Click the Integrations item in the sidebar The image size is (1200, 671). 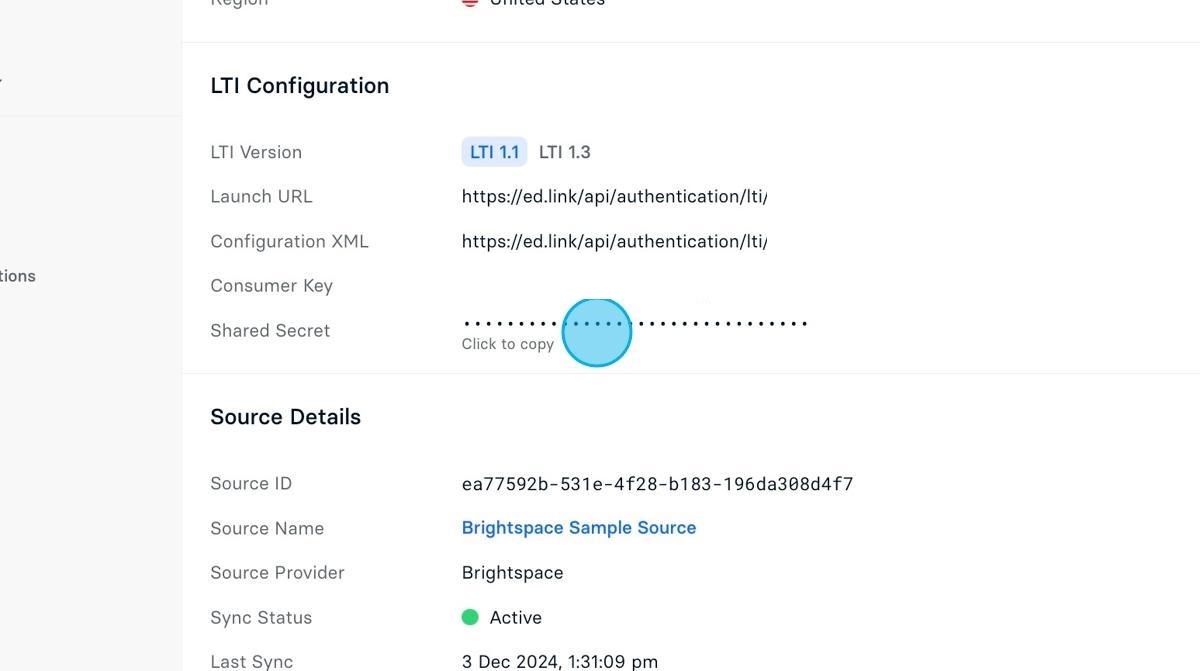click(17, 276)
